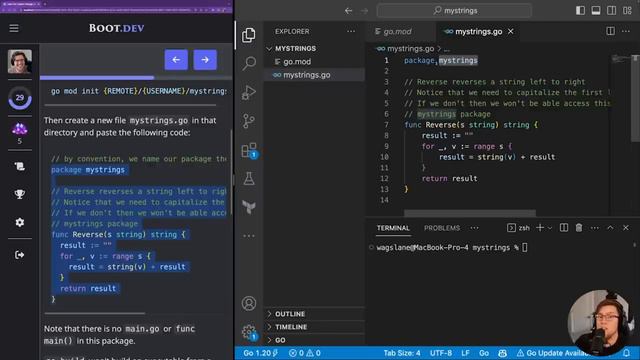
Task: Close the mystrings.go tab
Action: [511, 31]
